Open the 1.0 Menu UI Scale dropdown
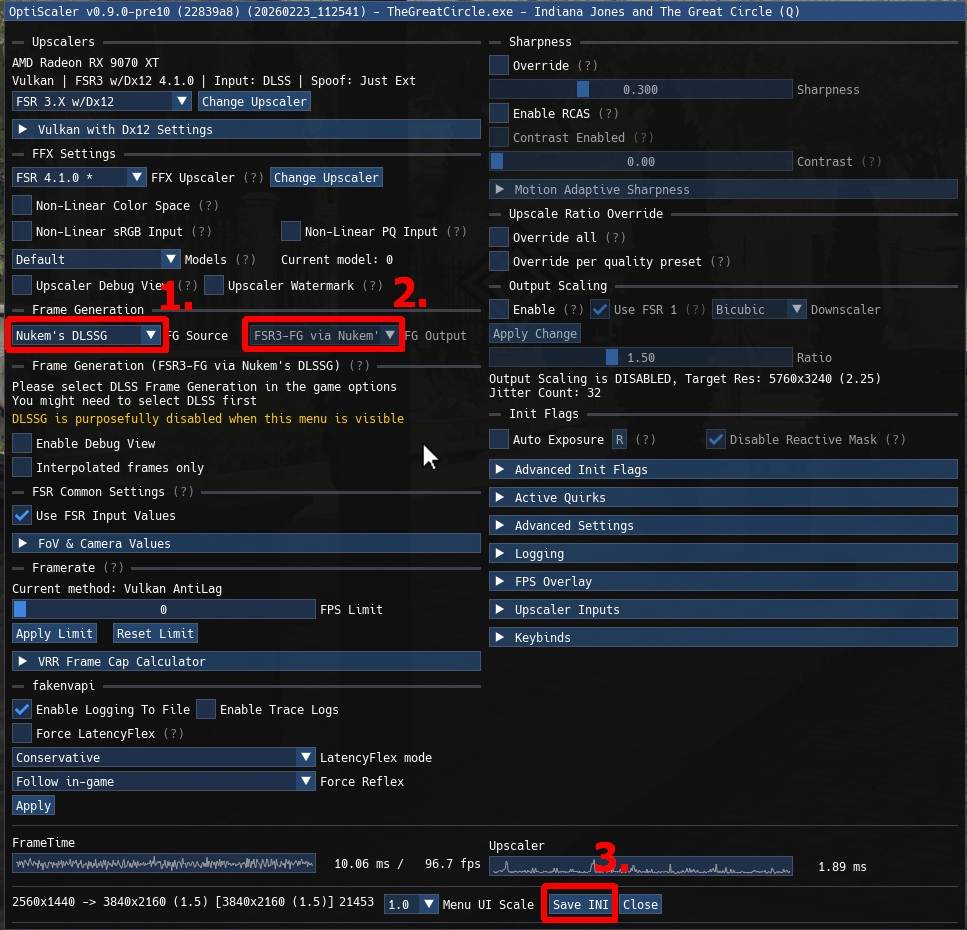Viewport: 967px width, 930px height. (x=411, y=904)
